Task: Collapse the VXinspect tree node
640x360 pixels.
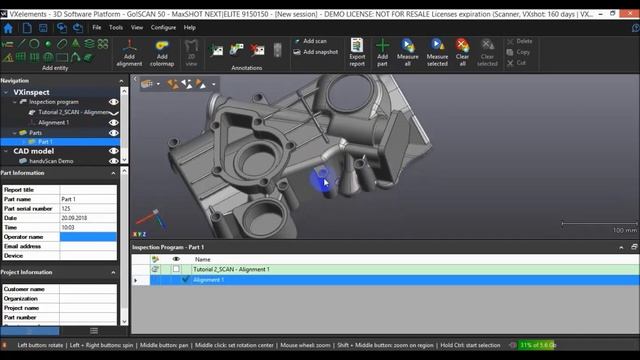Action: (6, 93)
